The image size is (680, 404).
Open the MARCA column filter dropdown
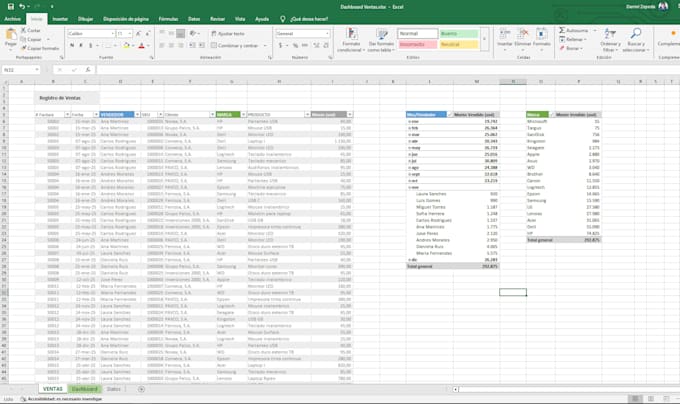click(243, 114)
